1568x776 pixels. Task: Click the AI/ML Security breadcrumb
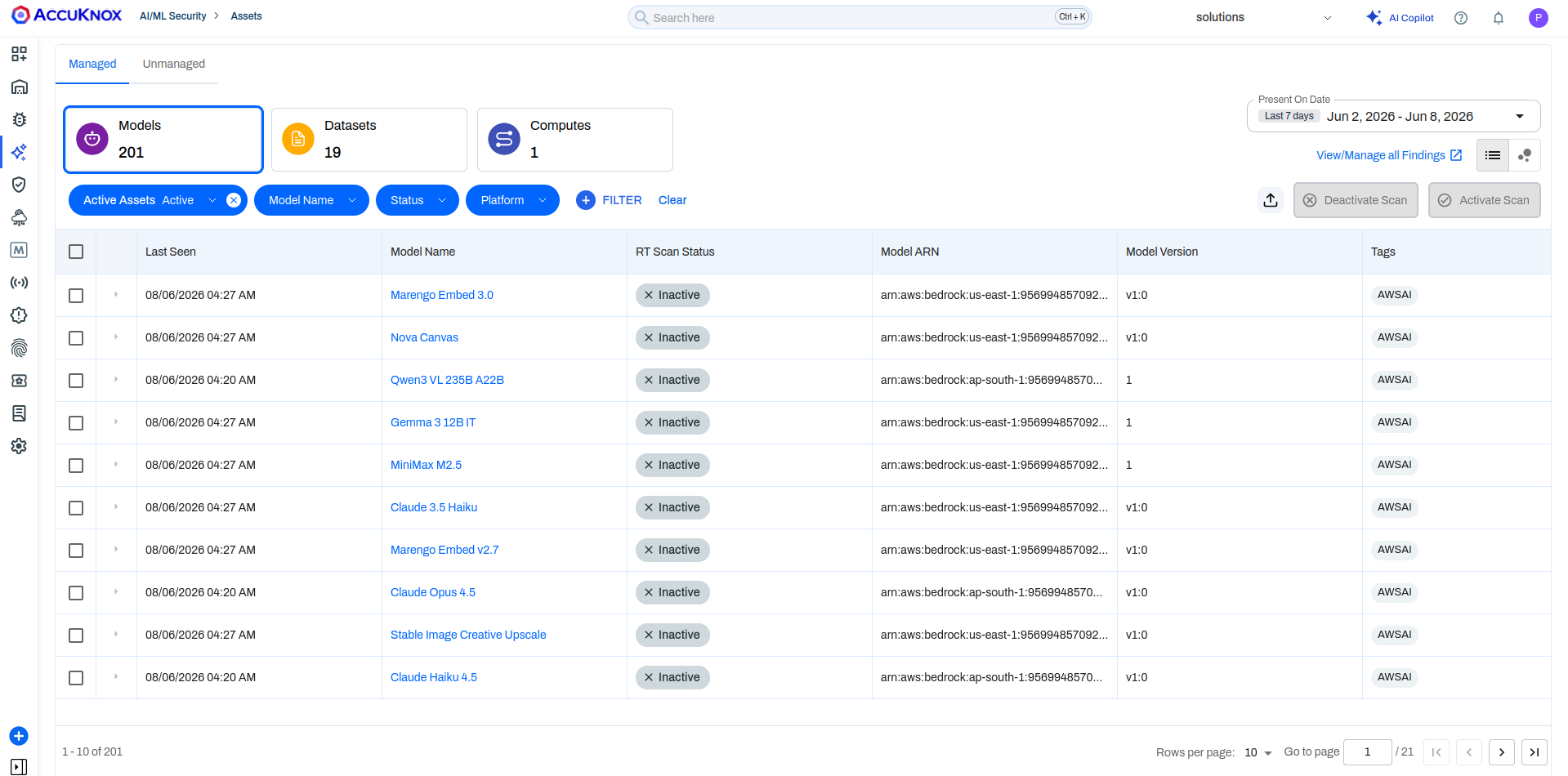pyautogui.click(x=172, y=16)
